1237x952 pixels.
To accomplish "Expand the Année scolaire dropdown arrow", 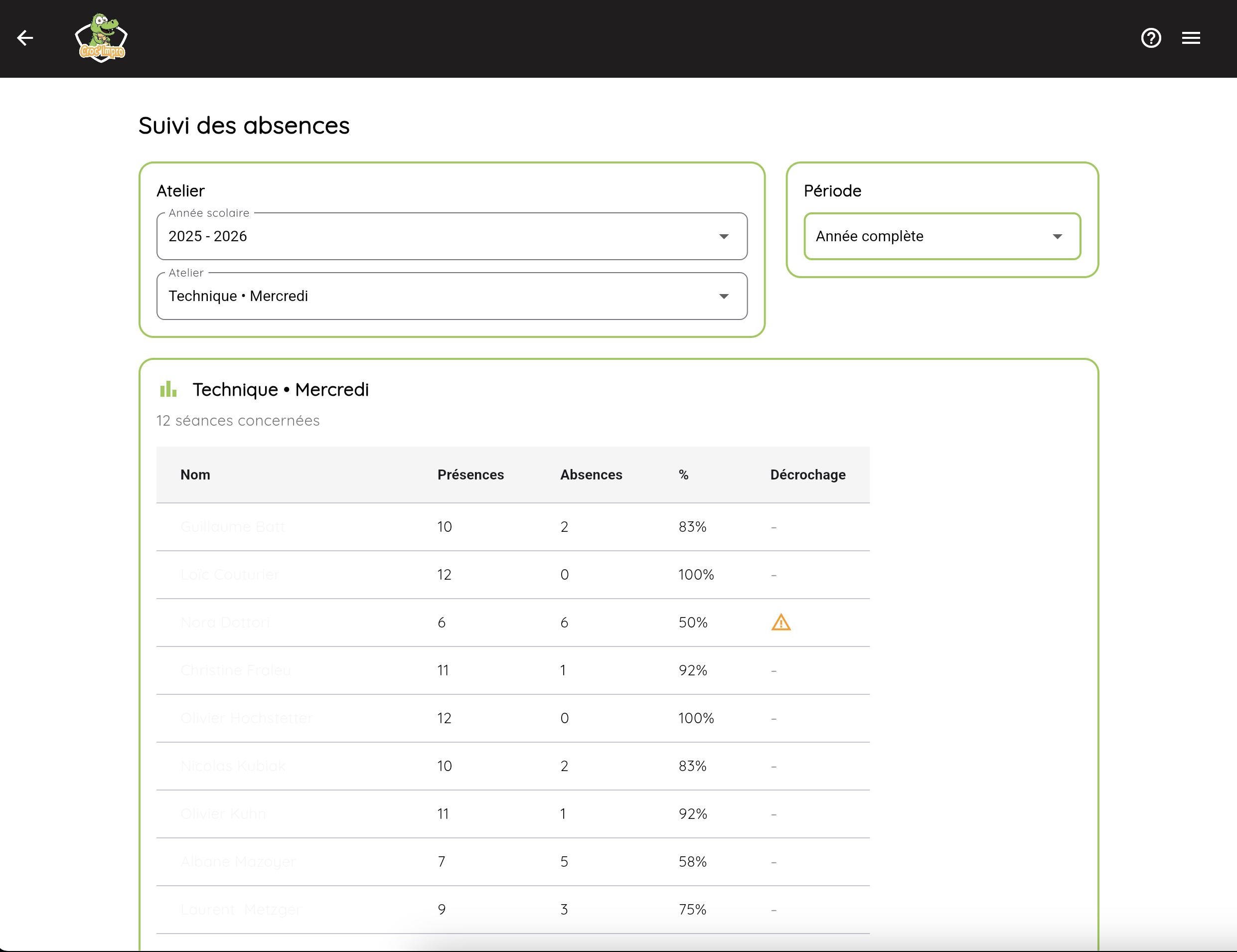I will [723, 237].
